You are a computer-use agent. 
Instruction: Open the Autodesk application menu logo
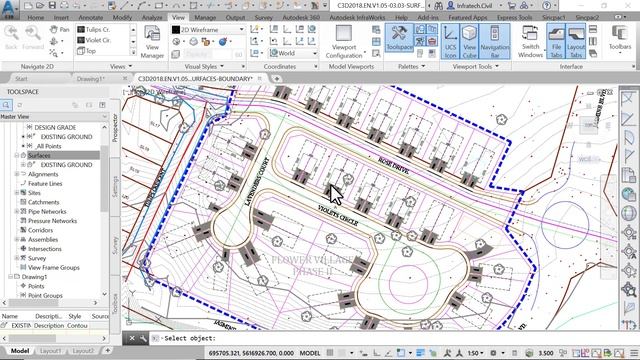(x=9, y=9)
